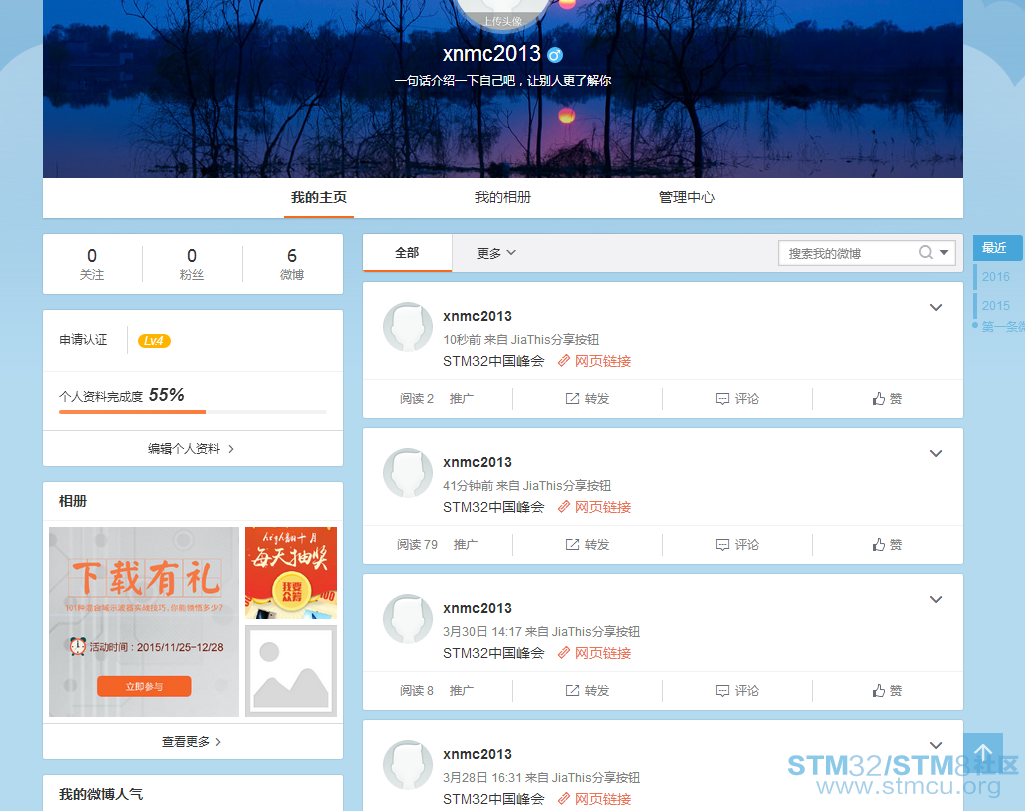Viewport: 1025px width, 811px height.
Task: Repost (转发) the 10秒前 post
Action: pos(588,399)
